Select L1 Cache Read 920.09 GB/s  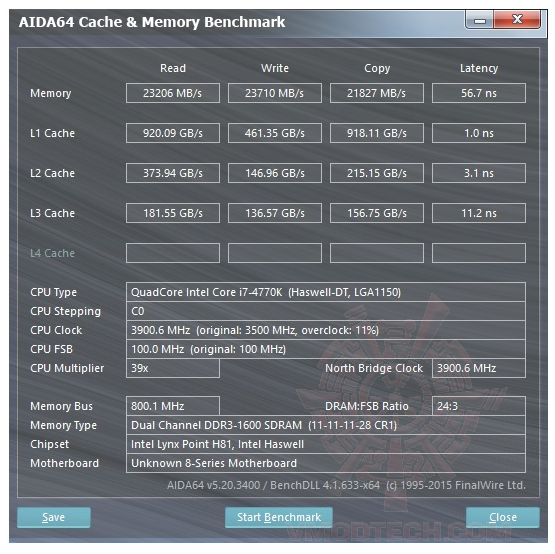pyautogui.click(x=173, y=133)
